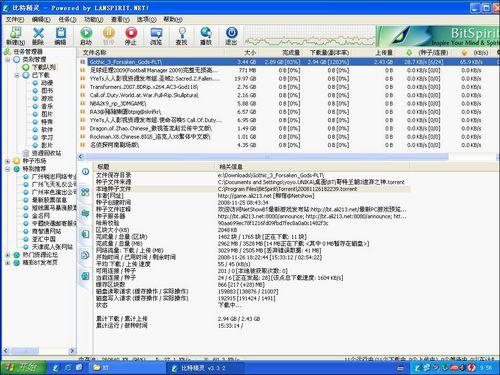Select the 影片 category in tree
500x375 pixels.
pos(47,145)
